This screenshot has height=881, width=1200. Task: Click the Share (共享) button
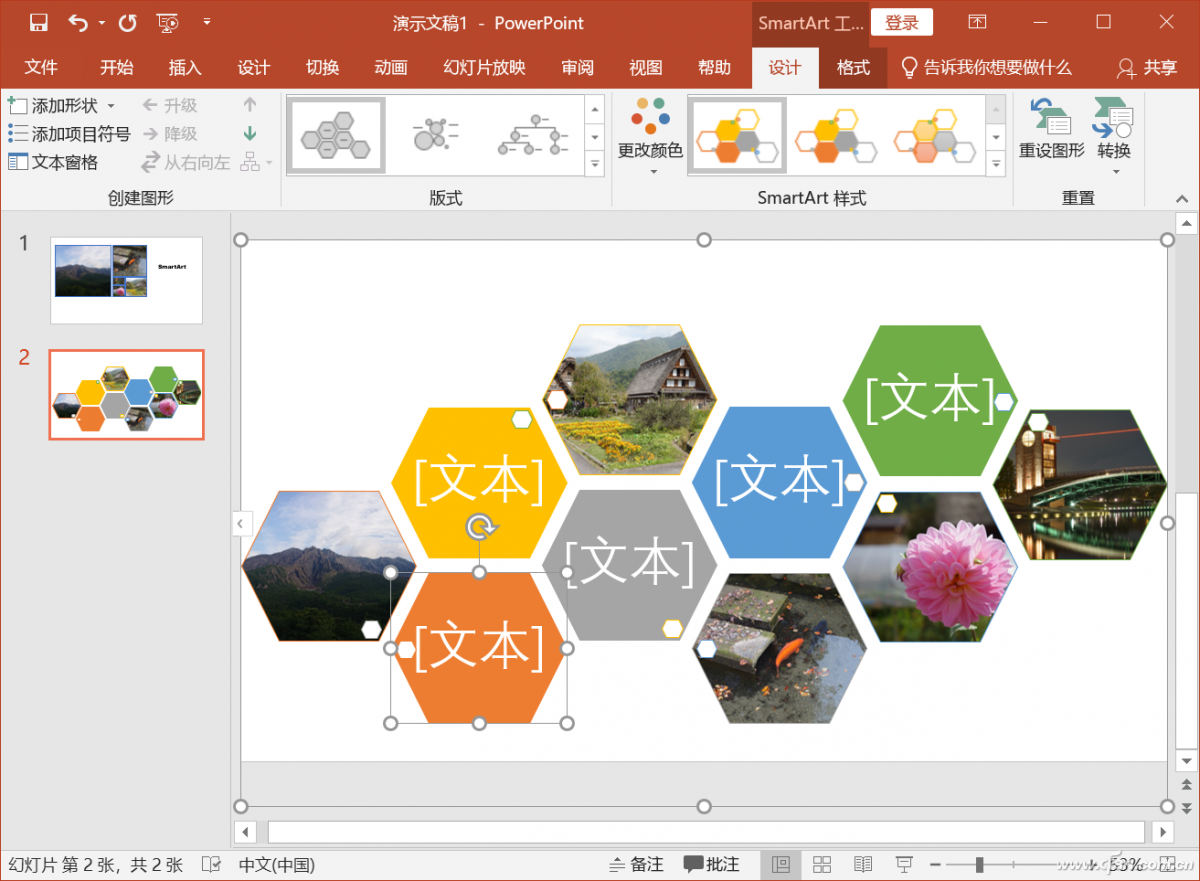click(x=1147, y=67)
